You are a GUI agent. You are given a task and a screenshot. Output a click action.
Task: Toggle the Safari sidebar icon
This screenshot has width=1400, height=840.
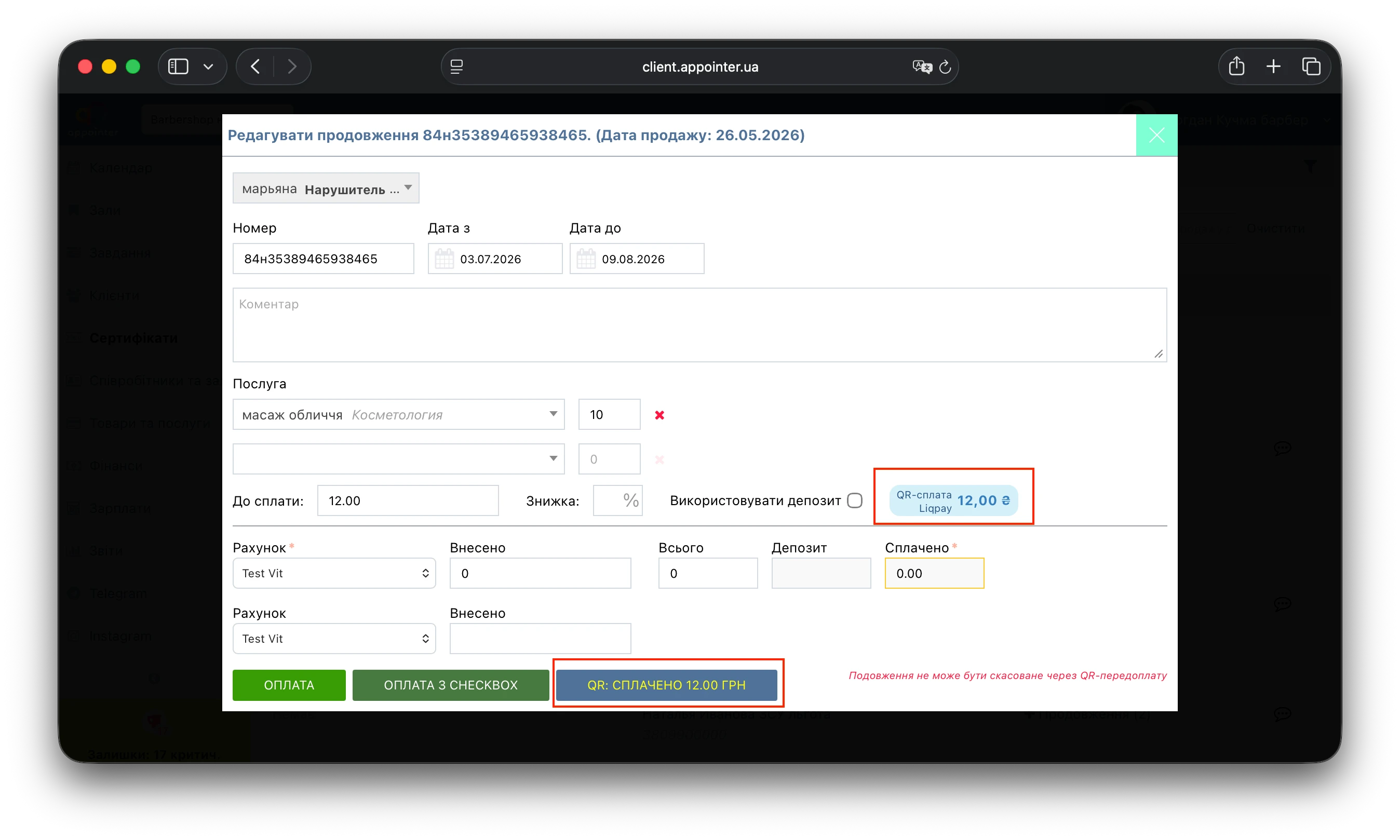click(x=178, y=67)
